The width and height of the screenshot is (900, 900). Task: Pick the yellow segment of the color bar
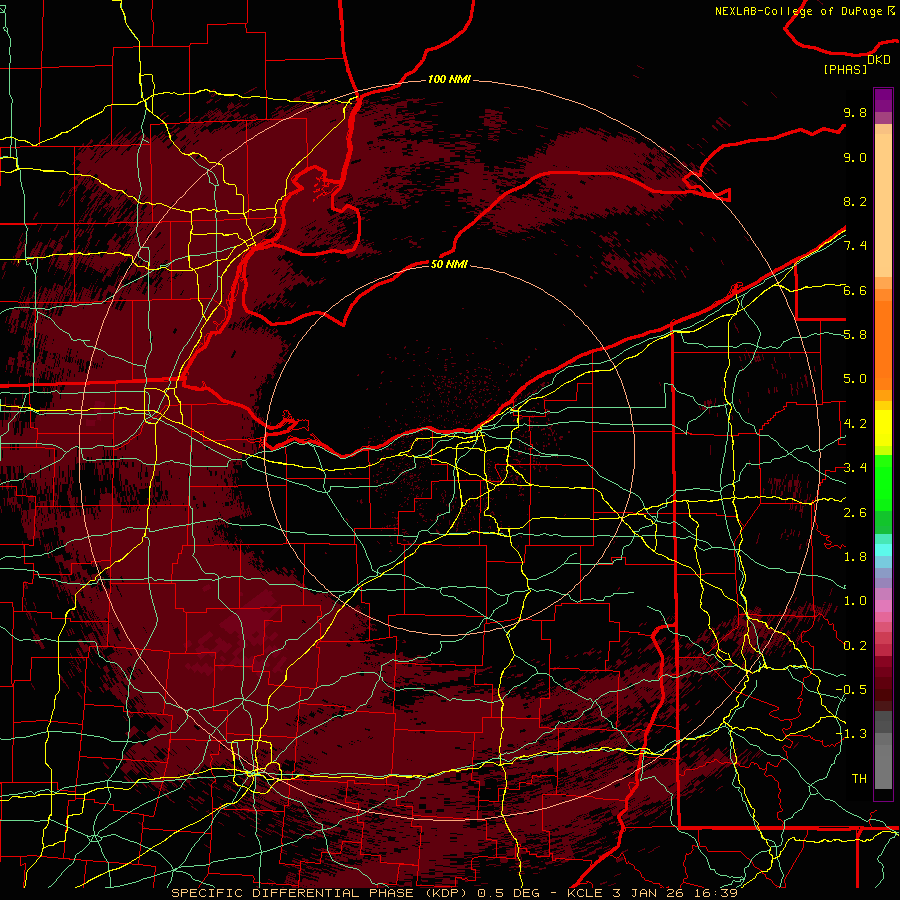pos(883,428)
